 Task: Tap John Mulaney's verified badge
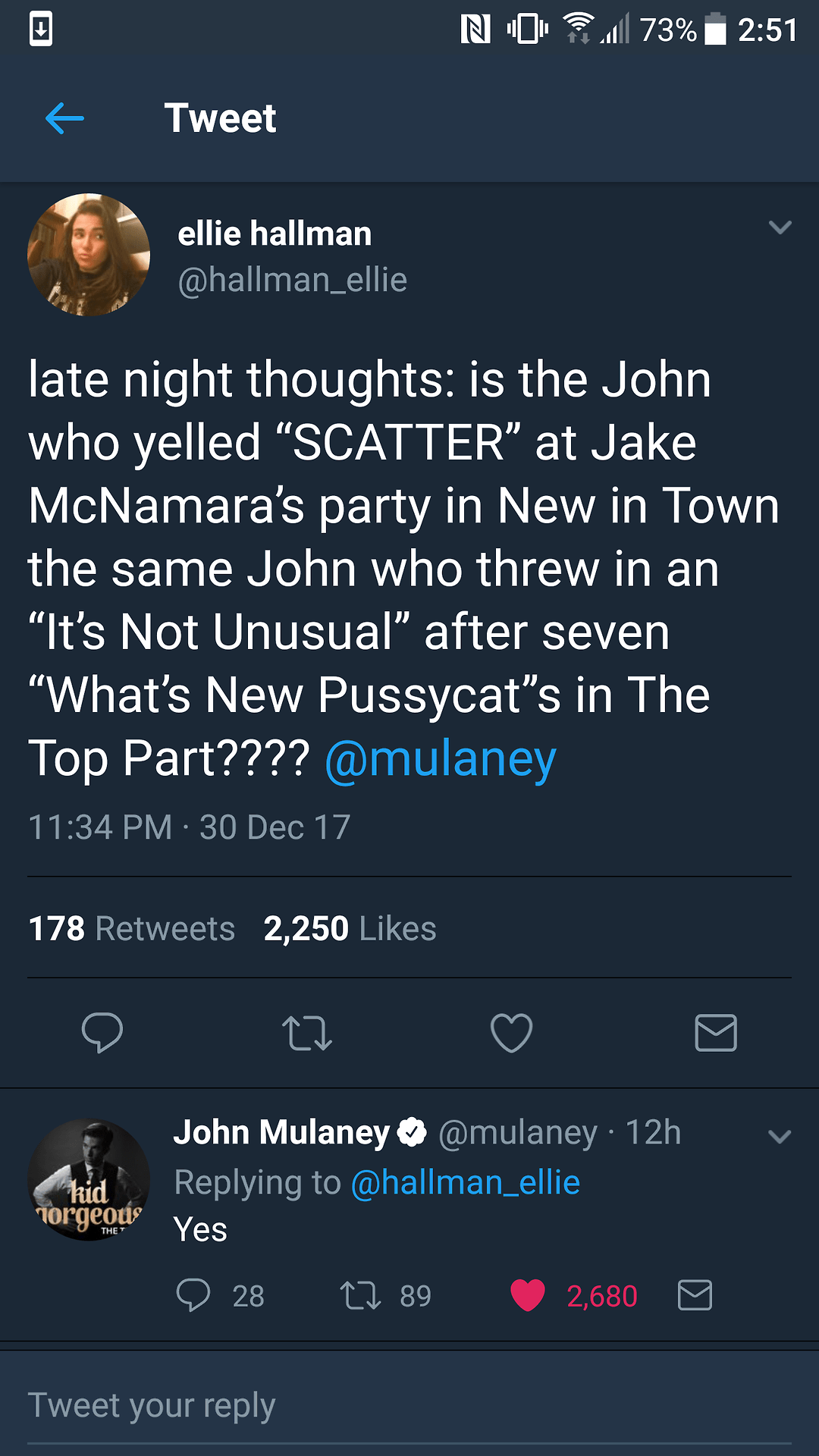pyautogui.click(x=413, y=1133)
